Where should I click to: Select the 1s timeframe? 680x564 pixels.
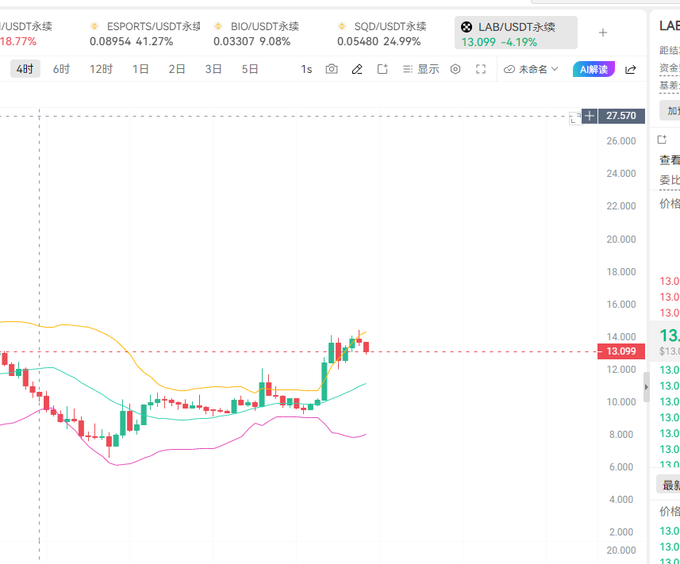307,69
